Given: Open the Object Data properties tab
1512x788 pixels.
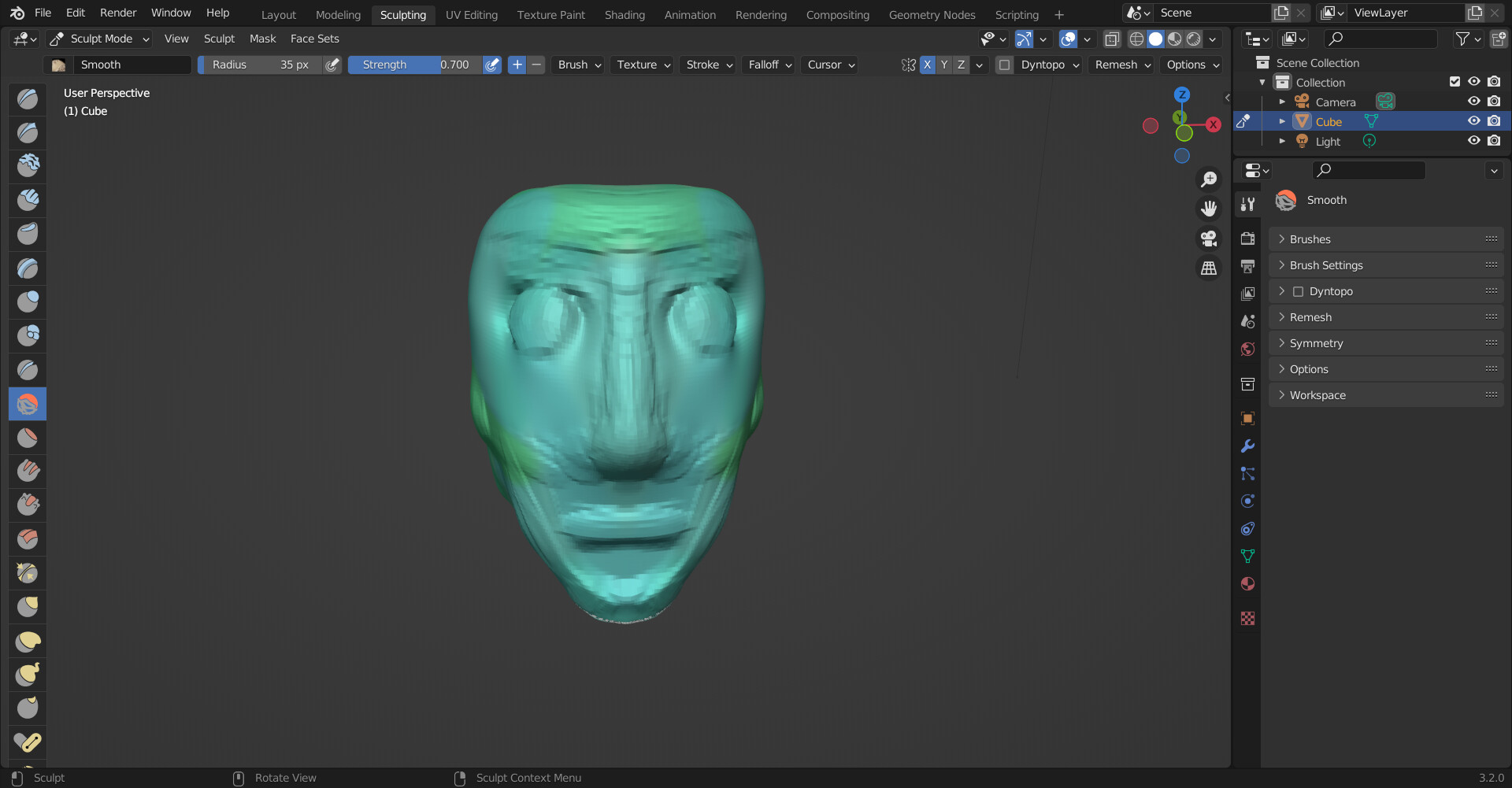Looking at the screenshot, I should point(1248,556).
